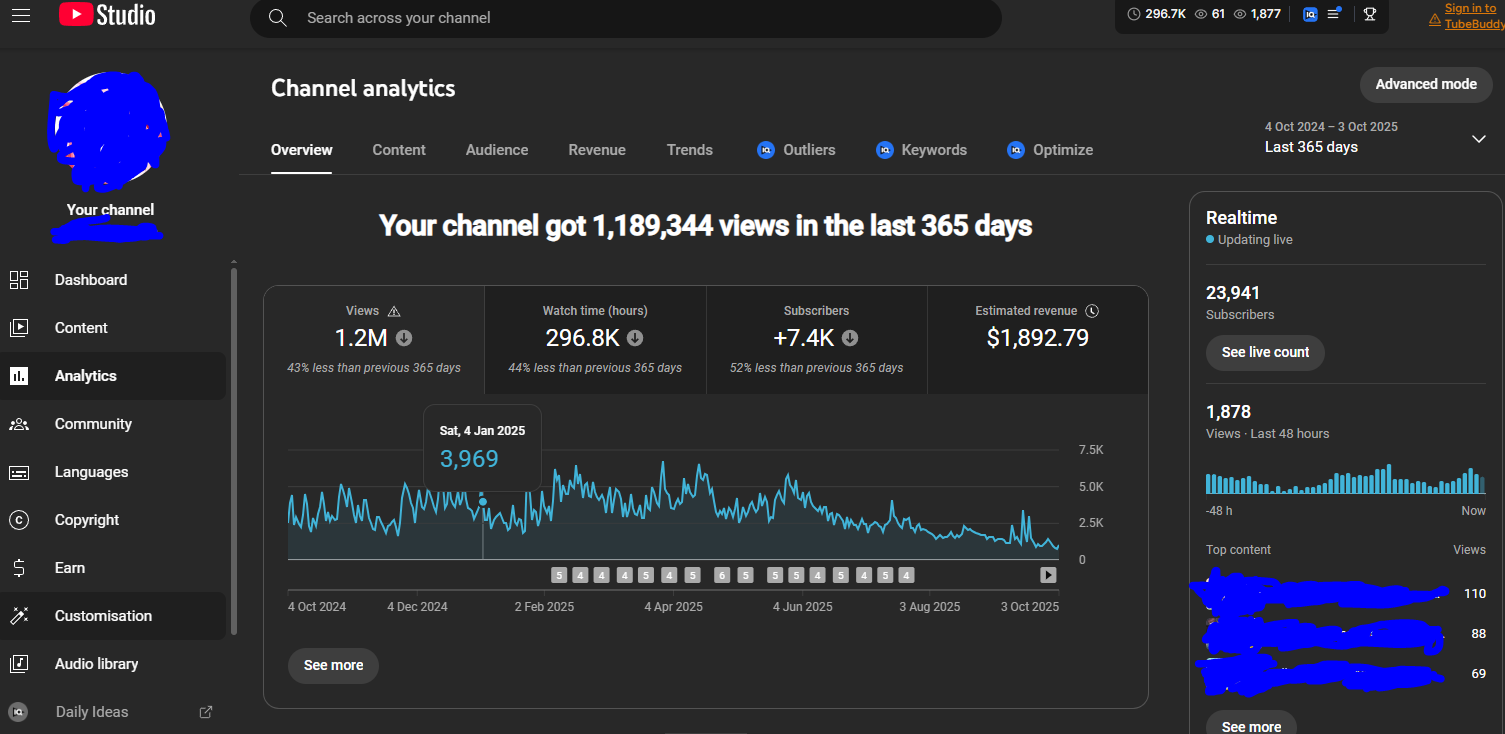Image resolution: width=1505 pixels, height=734 pixels.
Task: Click See live count button
Action: point(1265,352)
